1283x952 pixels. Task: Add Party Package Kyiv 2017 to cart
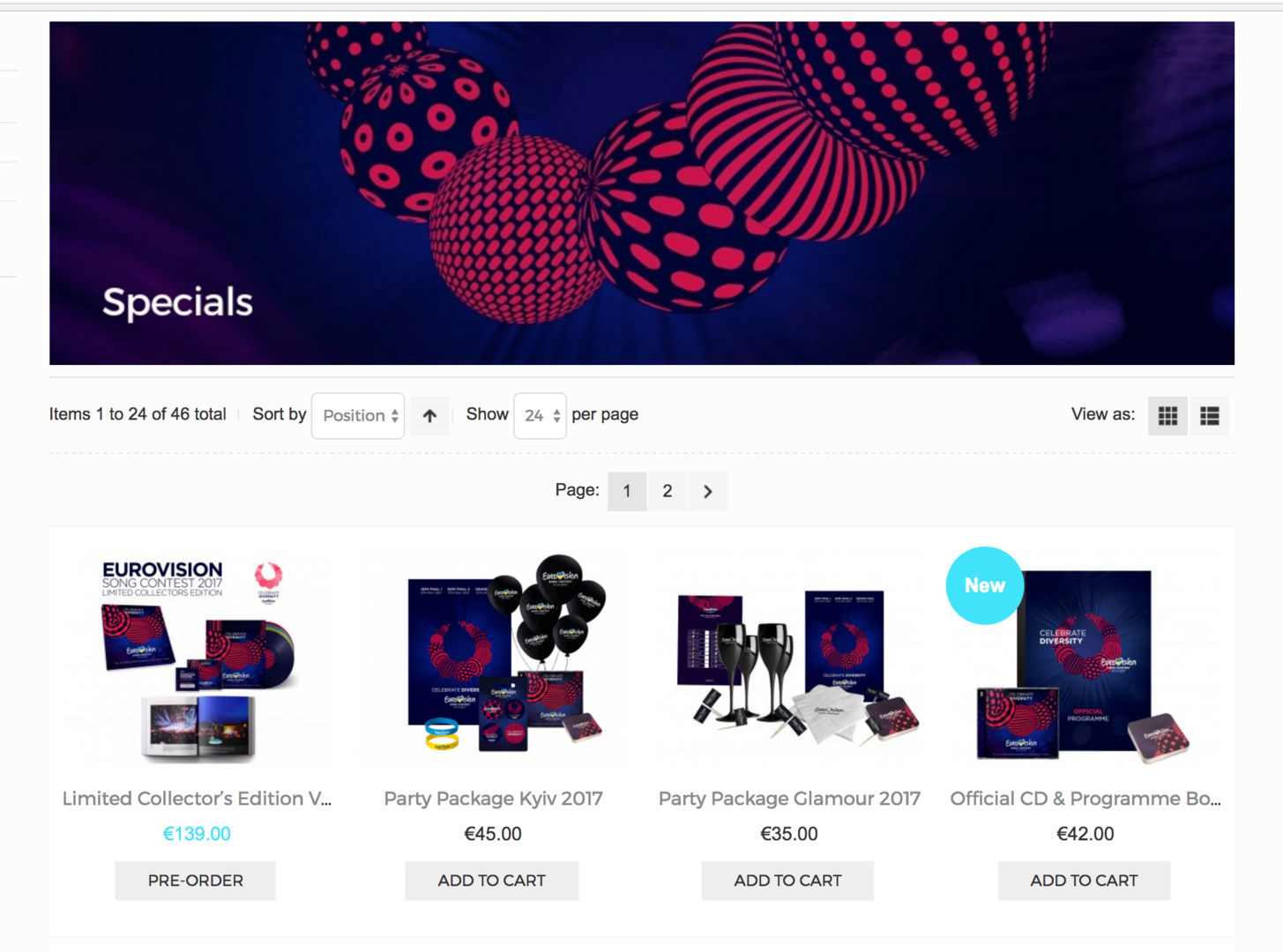492,881
